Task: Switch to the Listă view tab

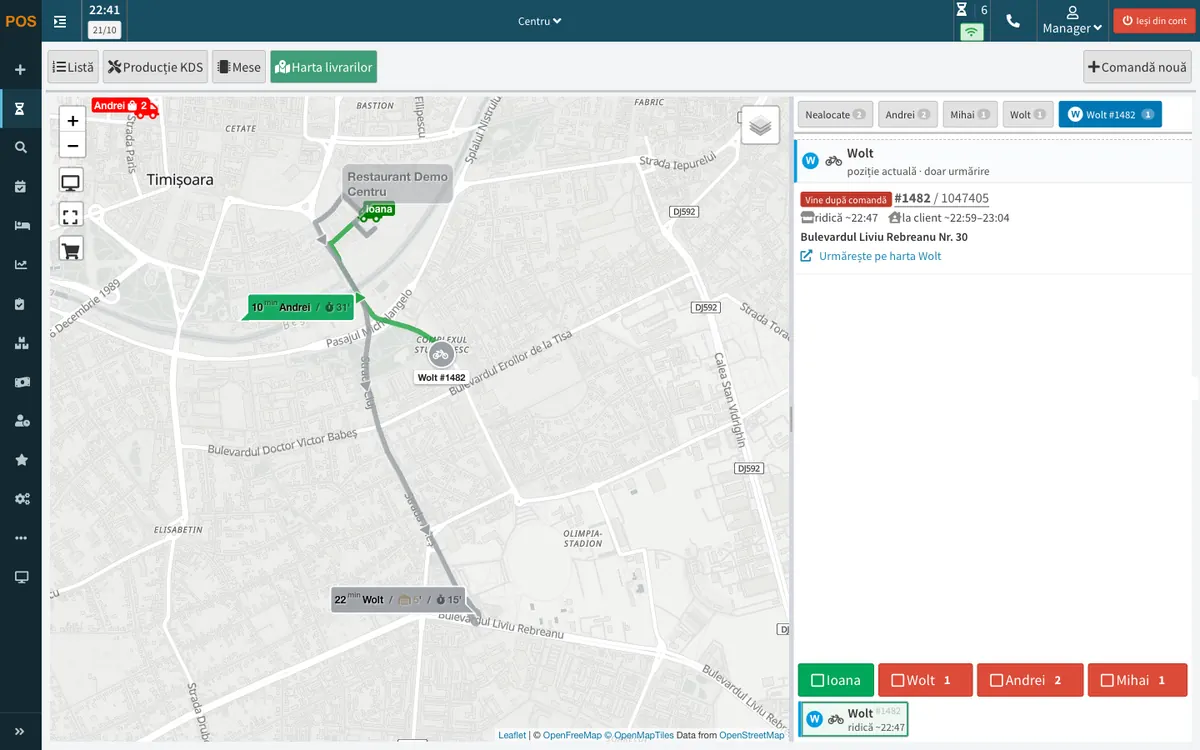Action: (73, 67)
